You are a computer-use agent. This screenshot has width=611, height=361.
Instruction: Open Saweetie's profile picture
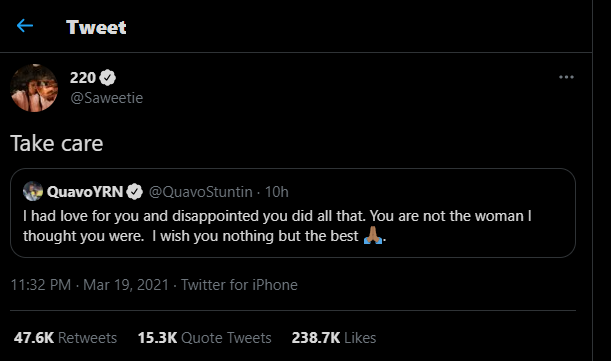tap(34, 88)
